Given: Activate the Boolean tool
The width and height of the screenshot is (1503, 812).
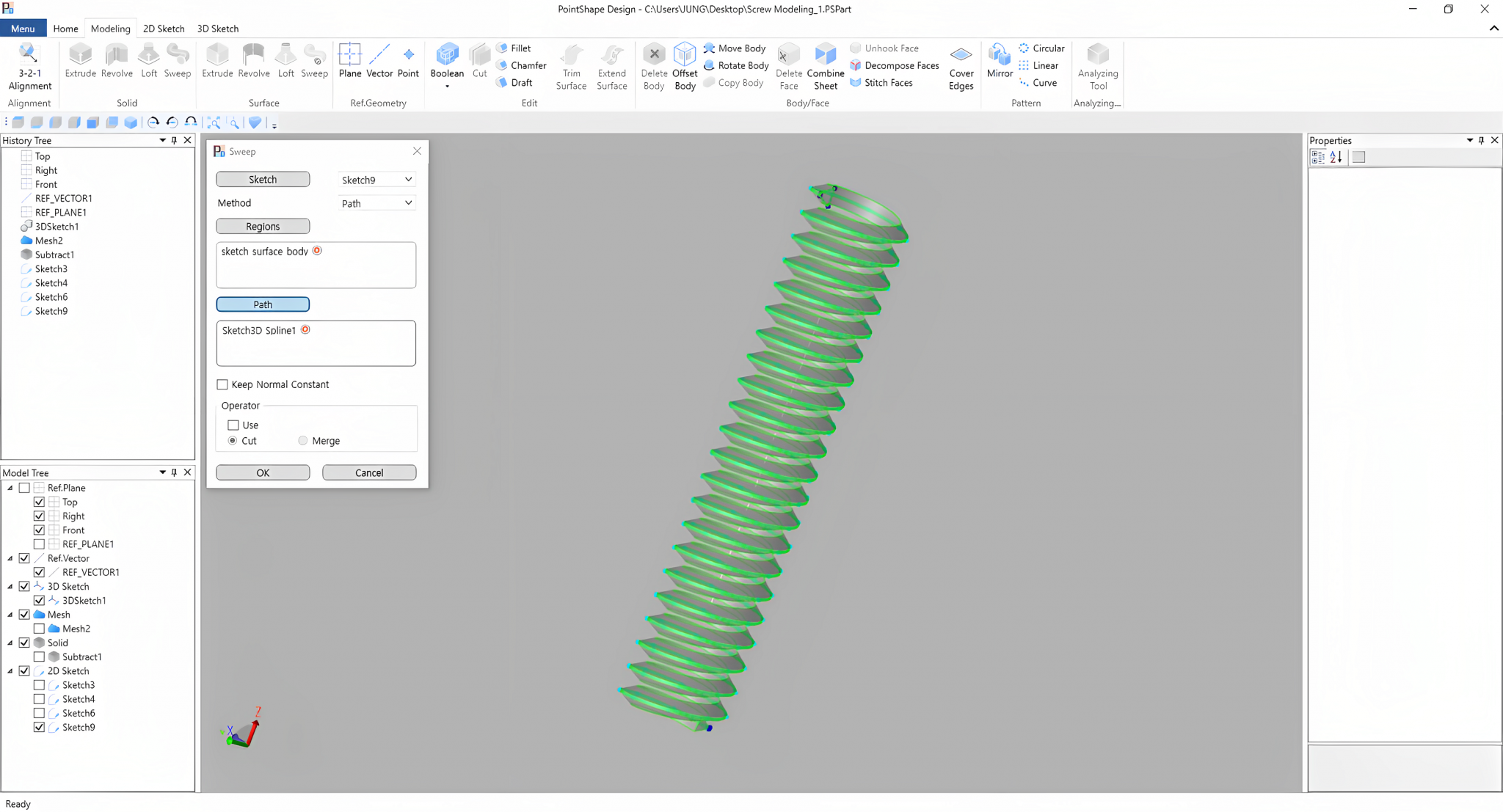Looking at the screenshot, I should click(x=446, y=61).
